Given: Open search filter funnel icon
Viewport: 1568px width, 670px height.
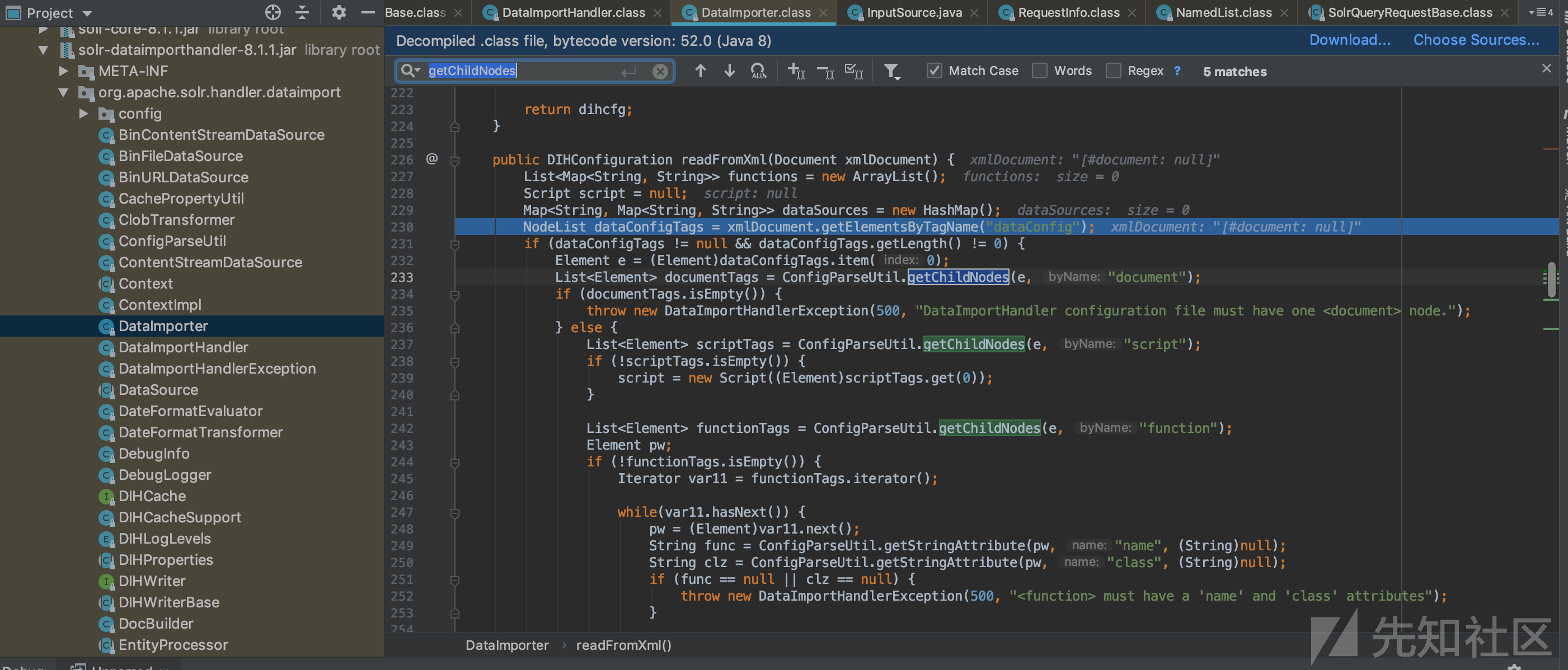Looking at the screenshot, I should 892,72.
